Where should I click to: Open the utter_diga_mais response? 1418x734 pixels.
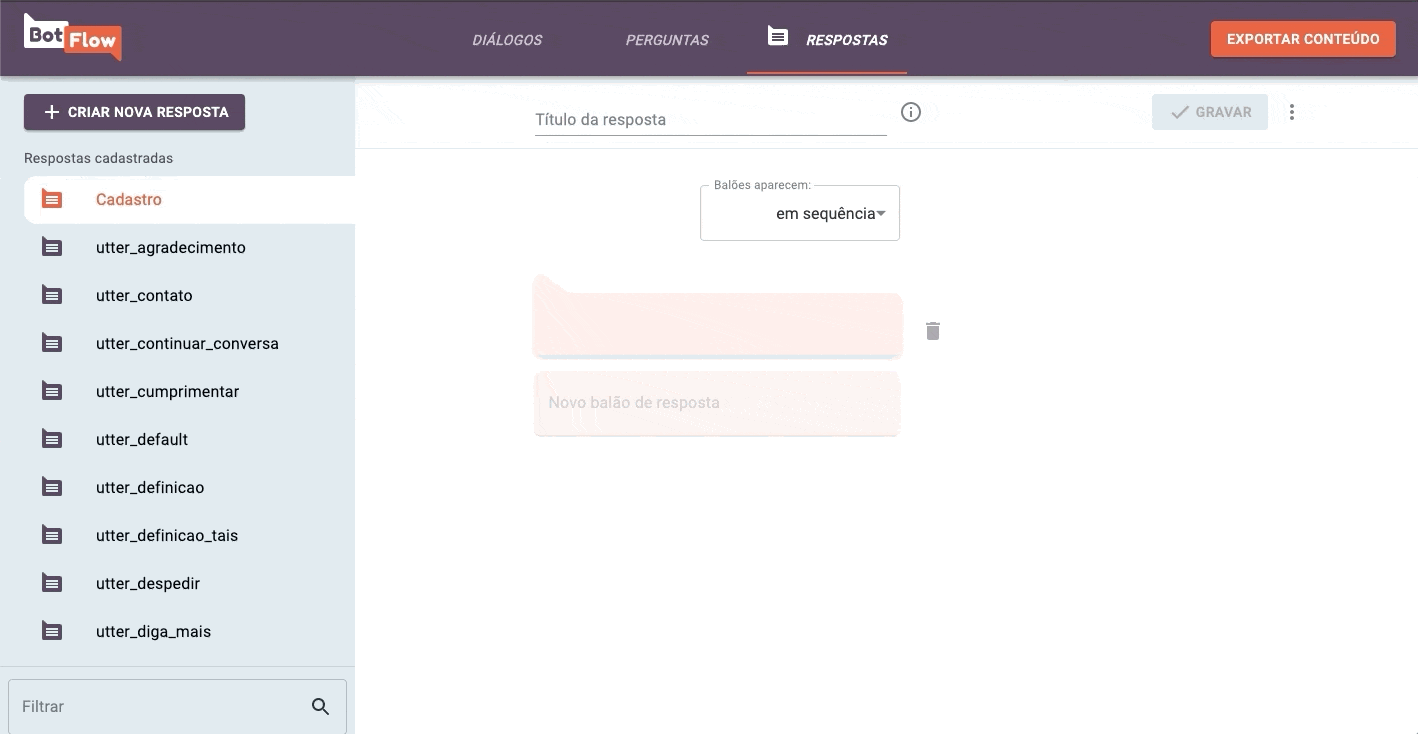153,632
